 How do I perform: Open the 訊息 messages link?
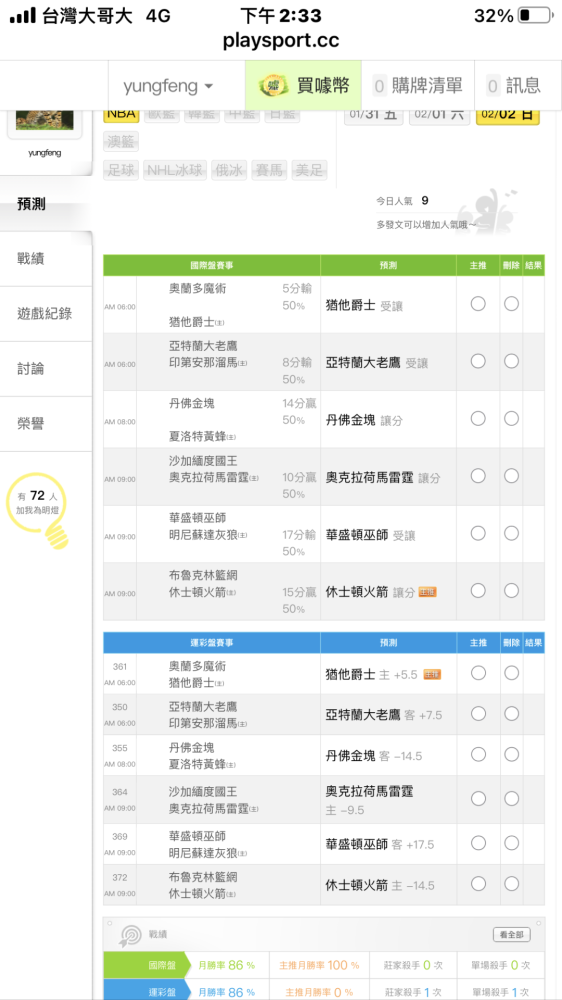point(514,85)
